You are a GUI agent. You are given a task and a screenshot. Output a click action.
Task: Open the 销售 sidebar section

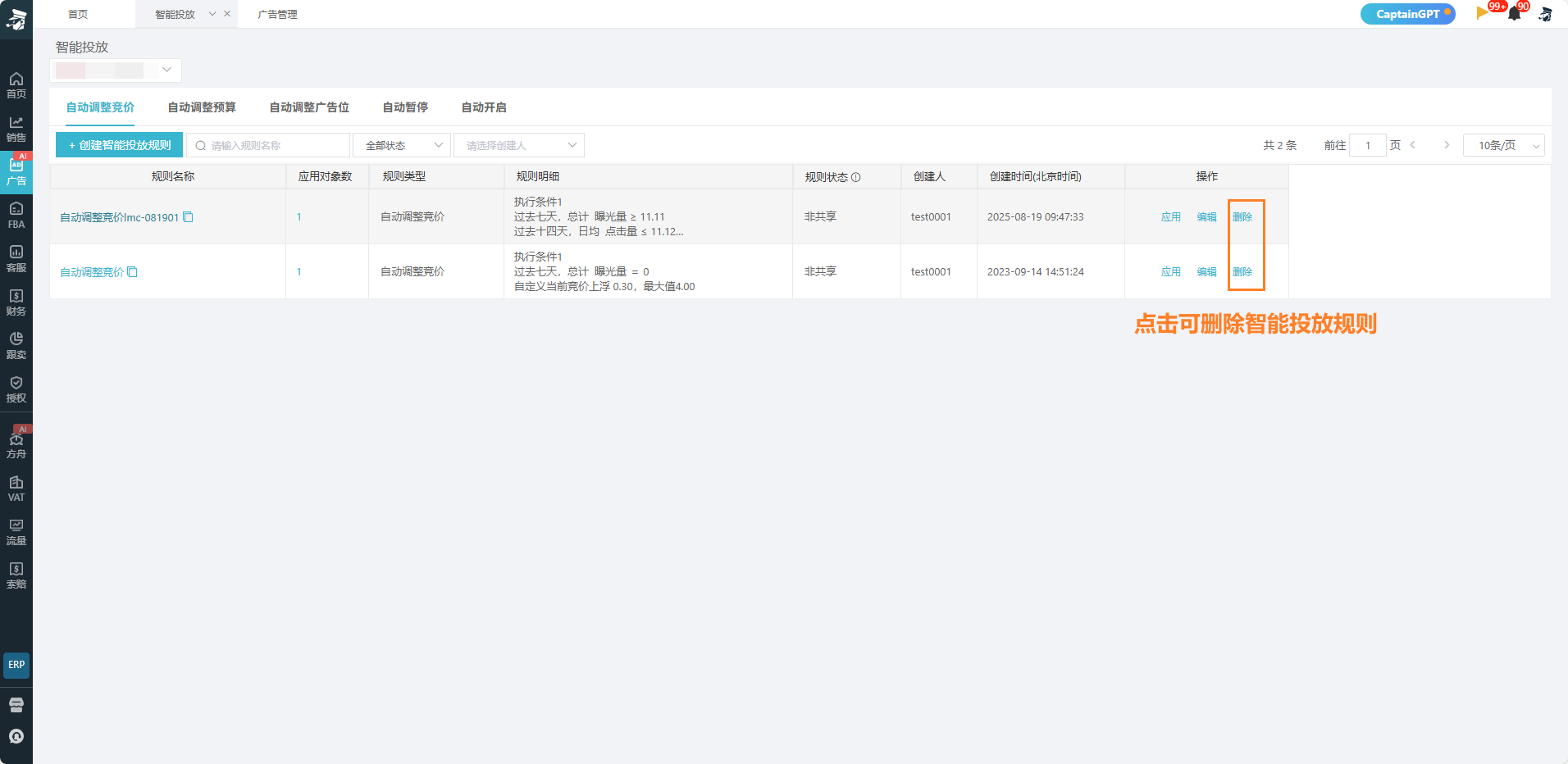[16, 129]
